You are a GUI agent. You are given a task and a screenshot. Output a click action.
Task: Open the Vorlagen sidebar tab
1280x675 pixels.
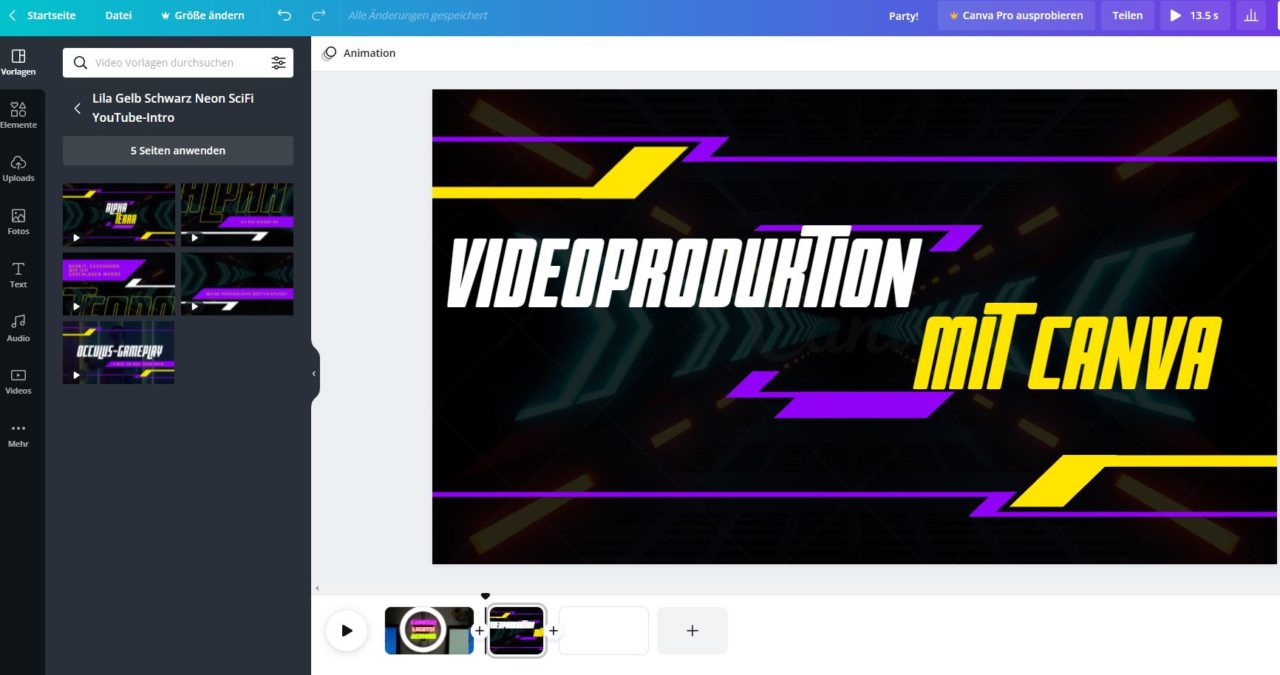pos(18,62)
